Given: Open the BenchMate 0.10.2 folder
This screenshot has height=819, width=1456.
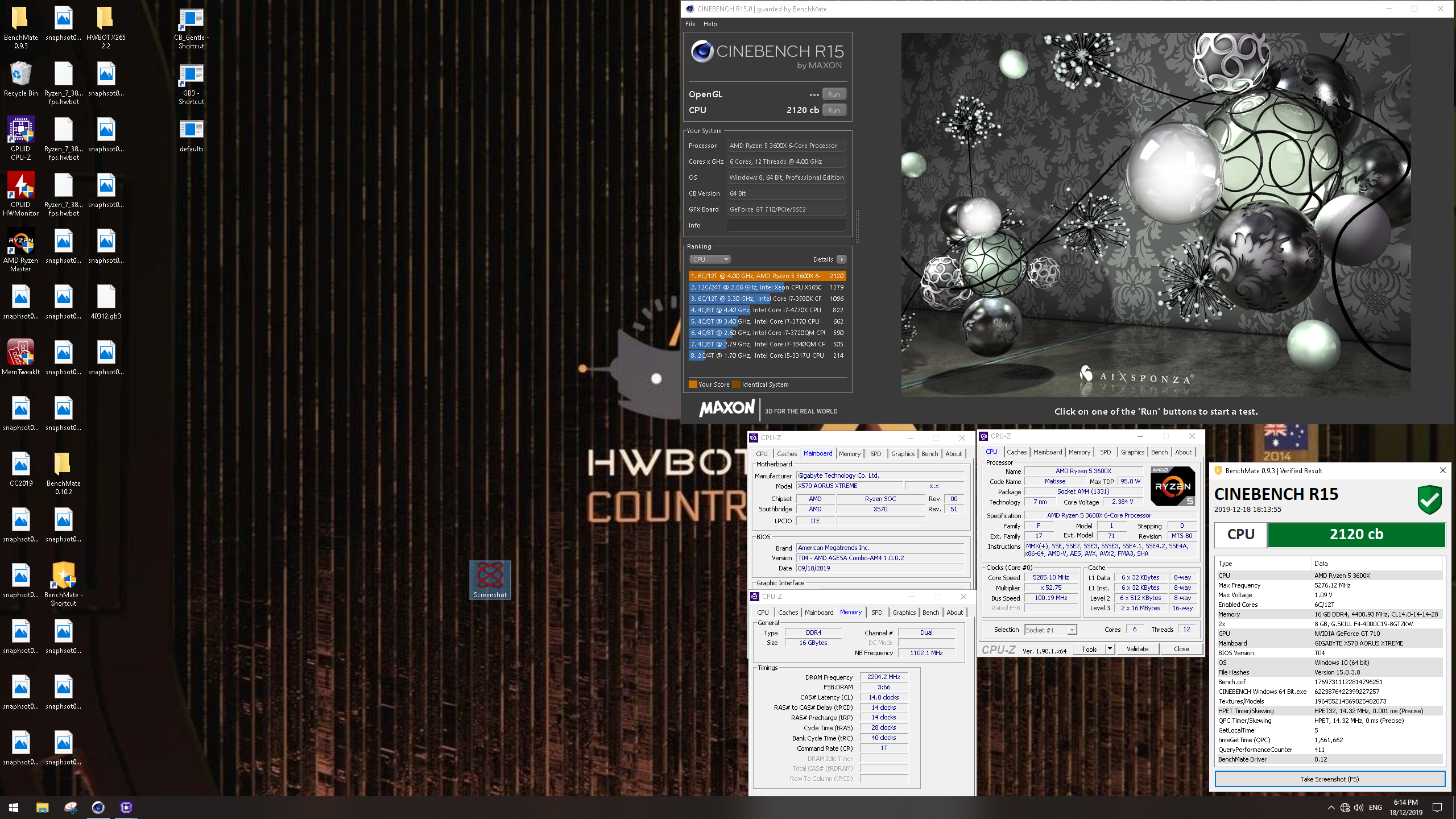Looking at the screenshot, I should coord(63,473).
